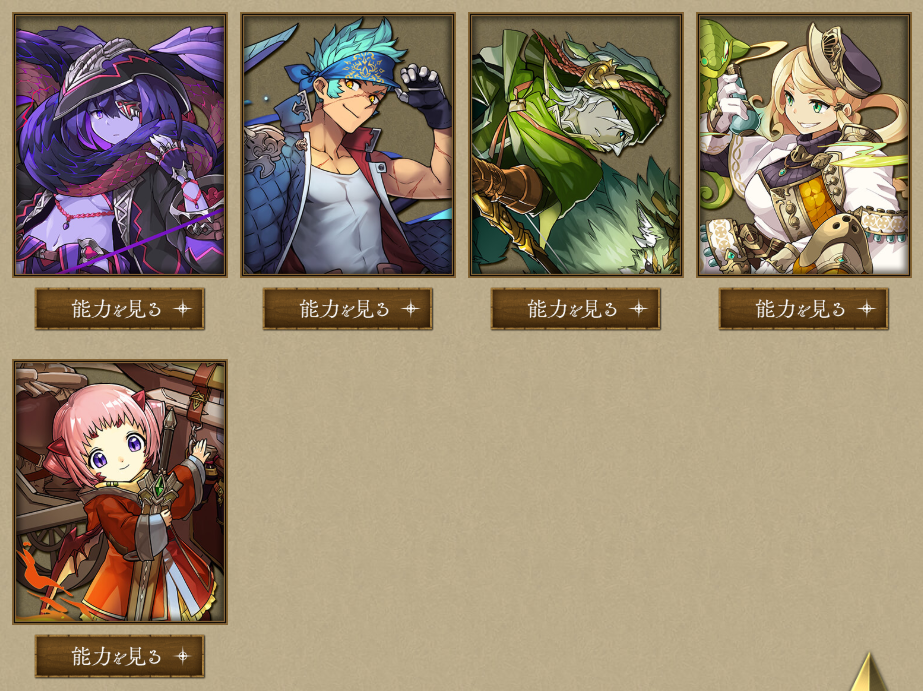Open the green-robed hooded archer card
This screenshot has height=691, width=923.
[x=576, y=145]
